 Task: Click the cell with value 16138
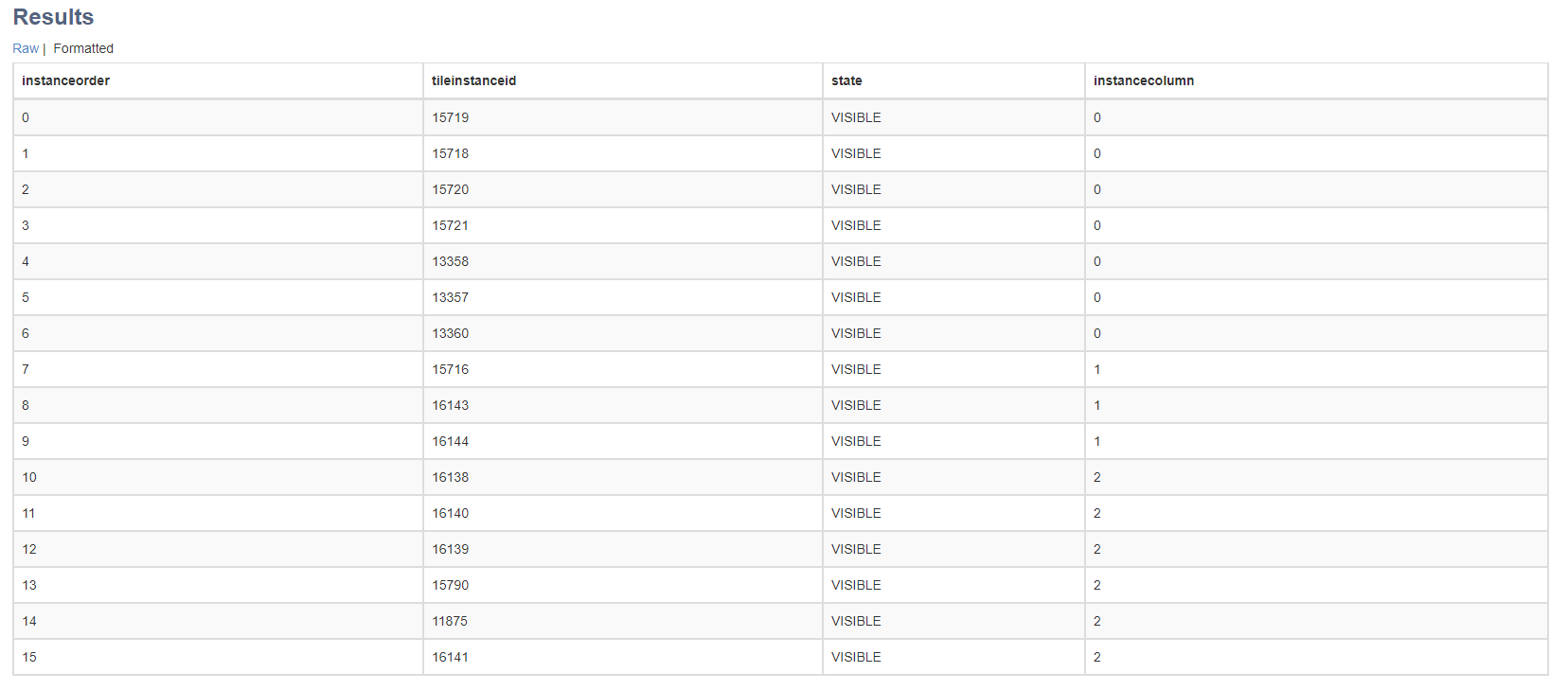(x=450, y=477)
